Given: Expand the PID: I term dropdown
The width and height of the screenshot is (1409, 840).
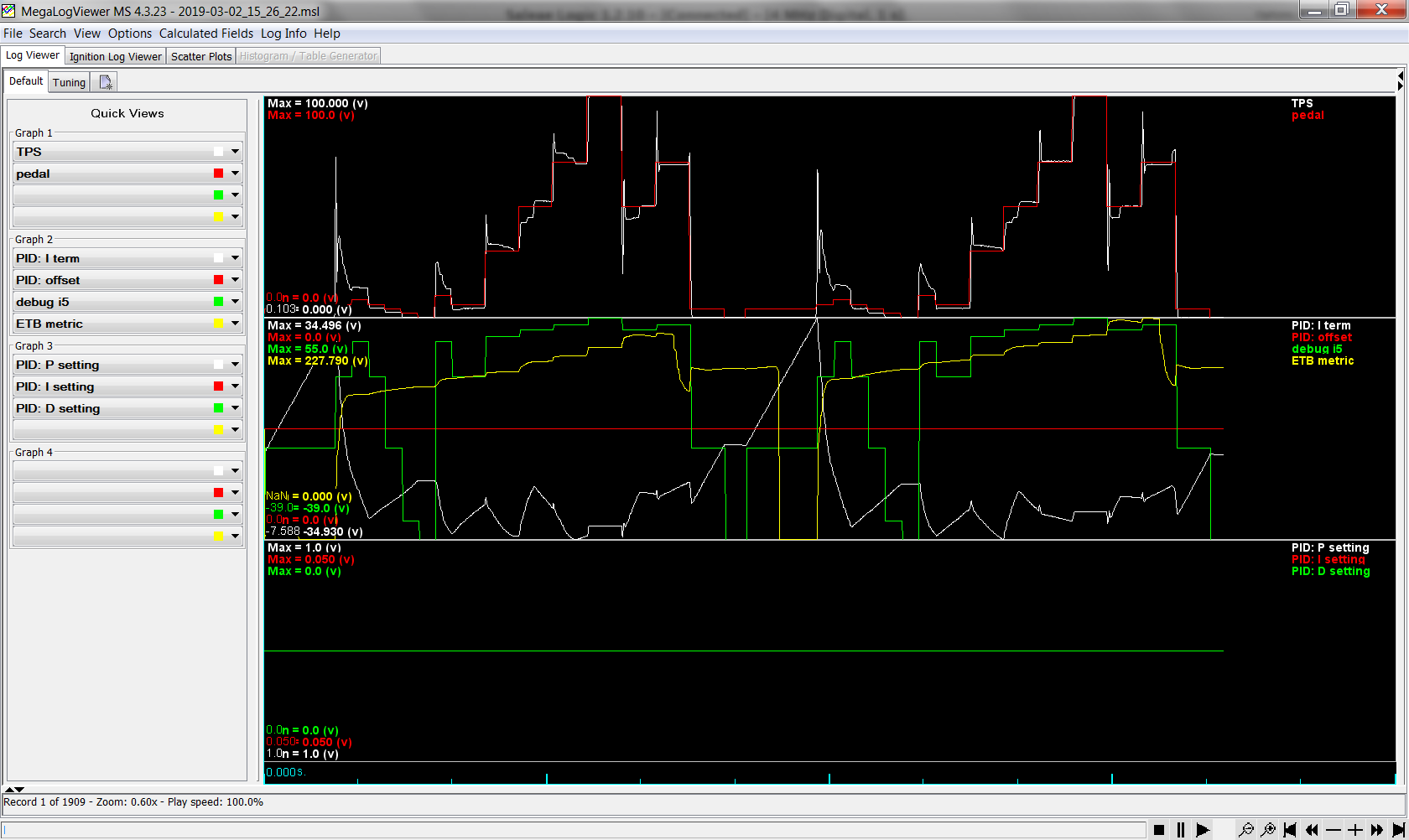Looking at the screenshot, I should click(x=235, y=258).
